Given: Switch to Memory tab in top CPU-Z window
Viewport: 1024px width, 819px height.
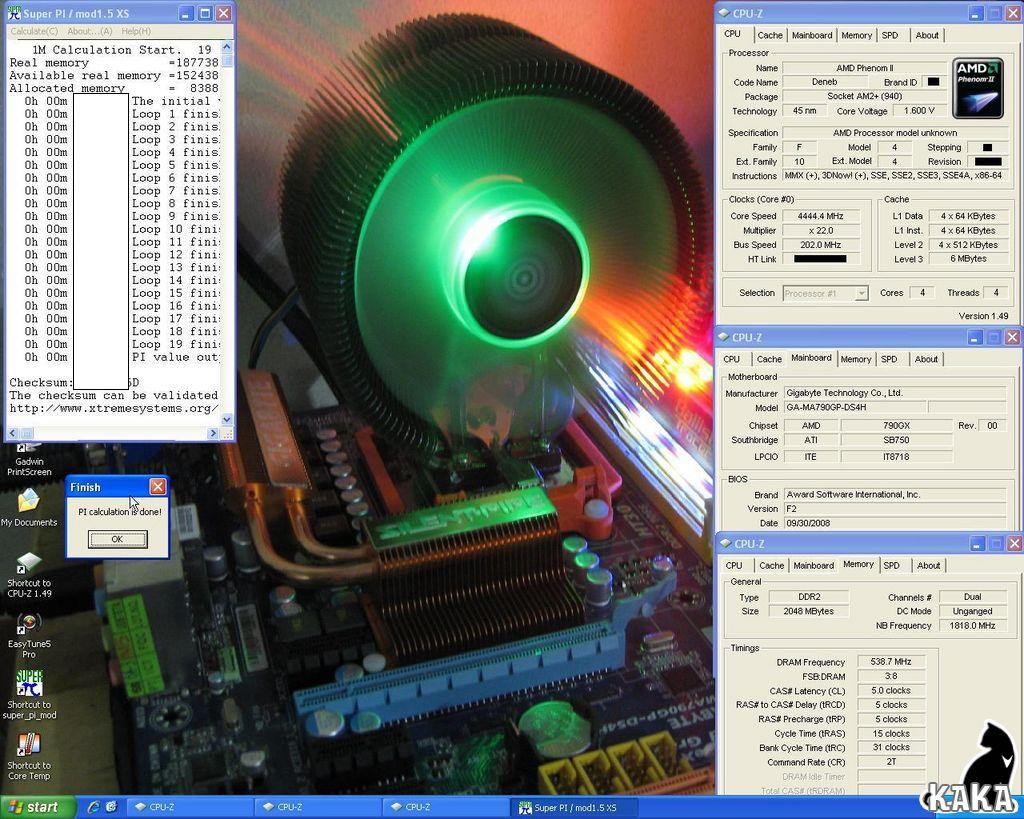Looking at the screenshot, I should (856, 35).
